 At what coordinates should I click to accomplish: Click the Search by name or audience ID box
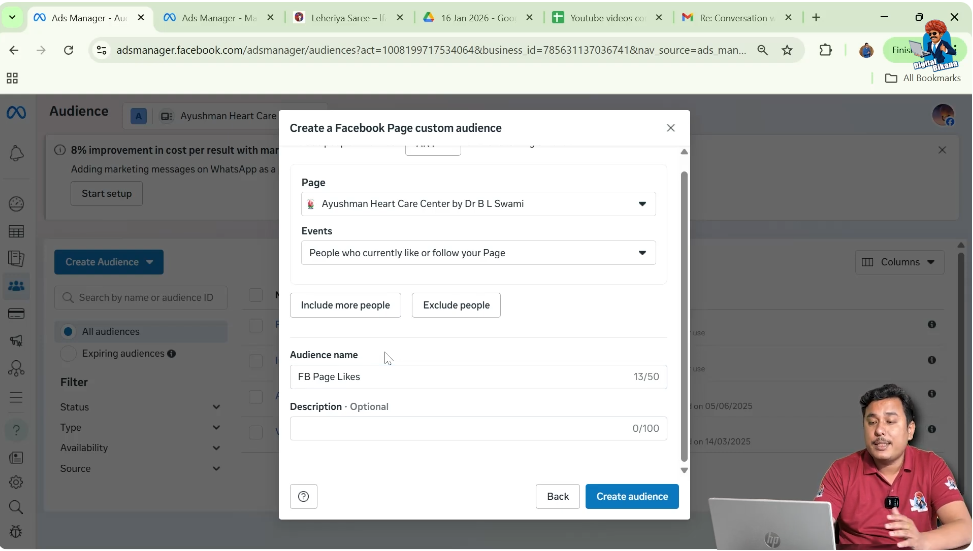141,298
